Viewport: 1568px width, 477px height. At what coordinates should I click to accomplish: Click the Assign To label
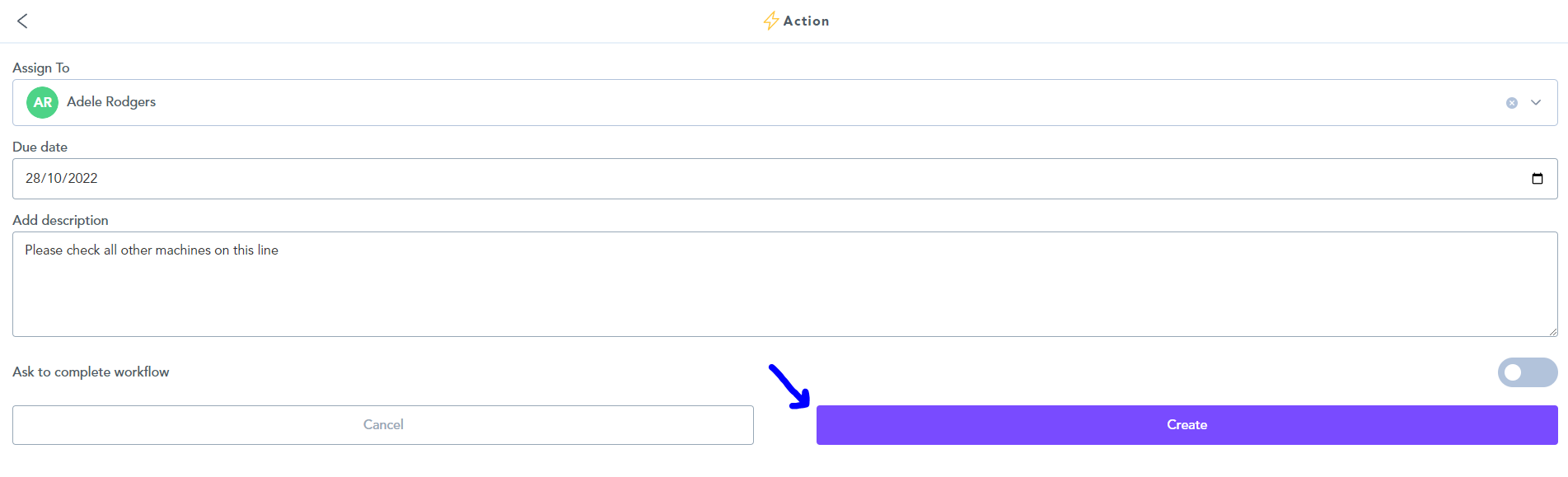[x=41, y=68]
